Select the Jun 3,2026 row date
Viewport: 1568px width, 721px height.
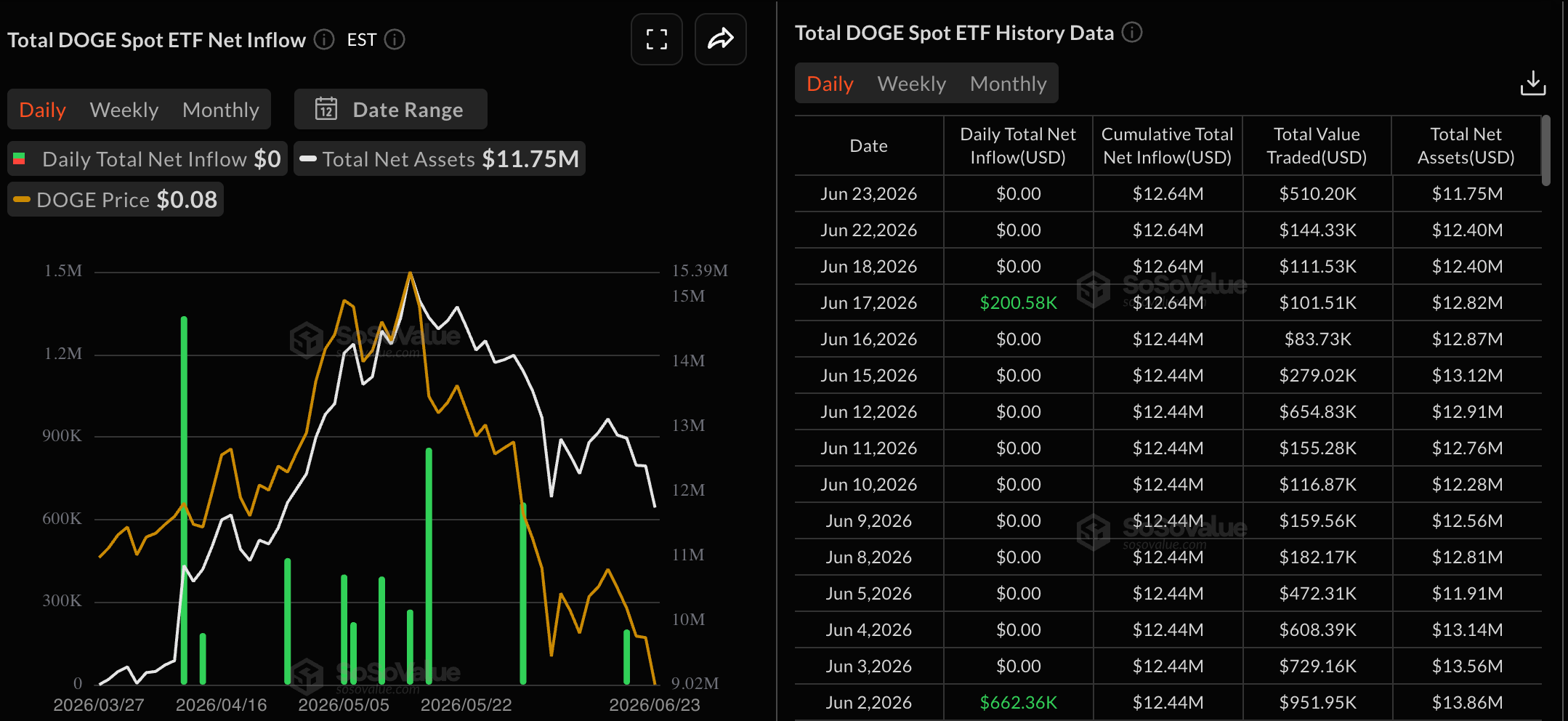[869, 666]
